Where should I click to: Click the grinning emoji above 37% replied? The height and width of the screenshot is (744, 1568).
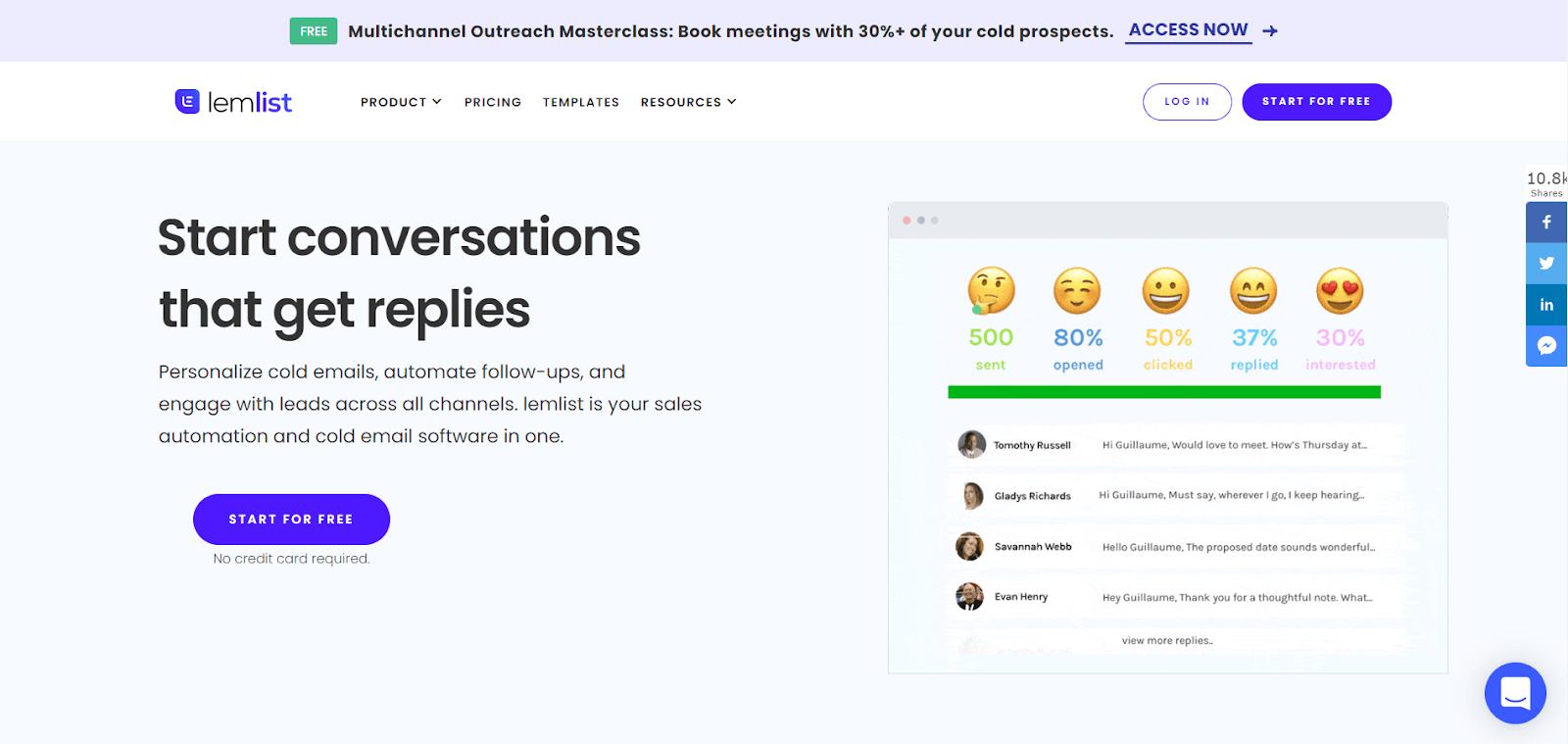pyautogui.click(x=1253, y=291)
